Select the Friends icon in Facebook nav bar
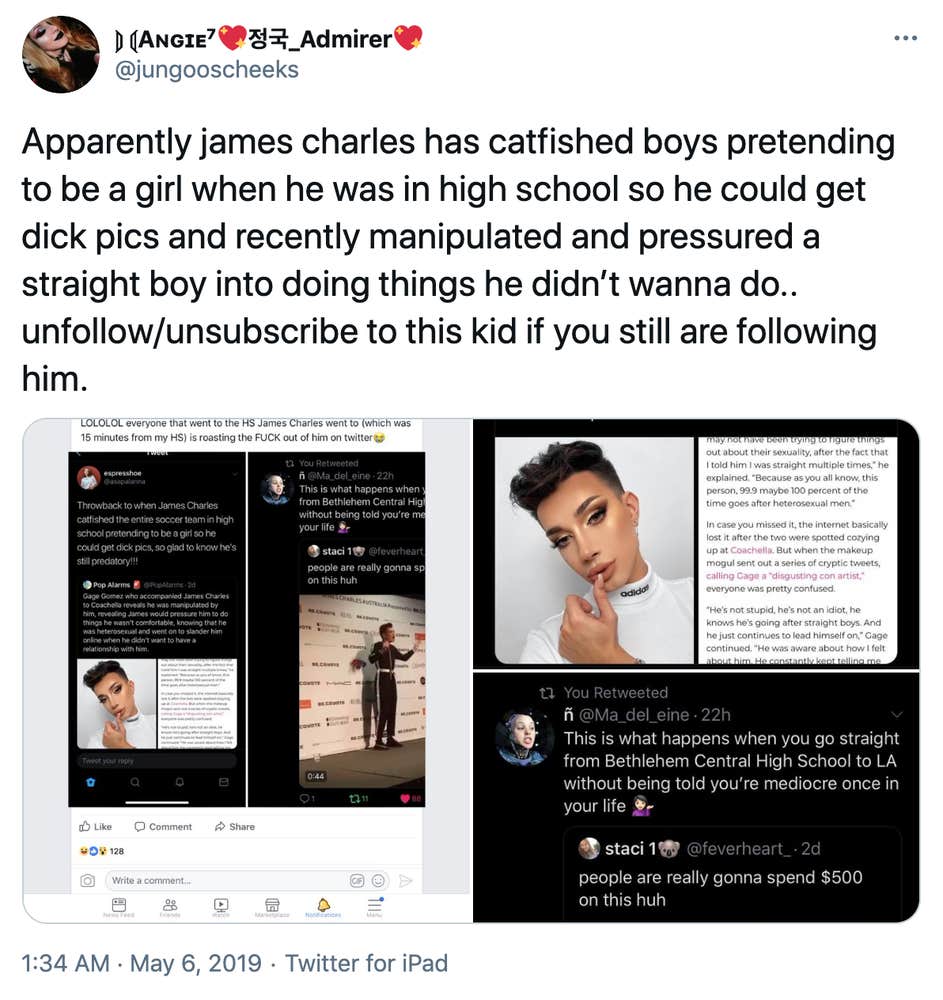The image size is (943, 1000). pos(169,905)
